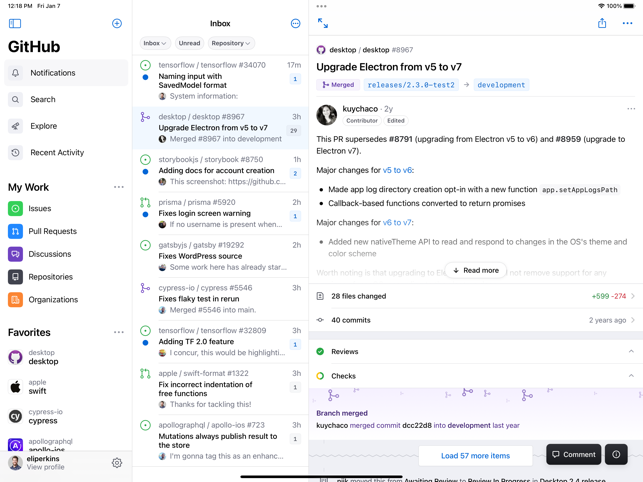Image resolution: width=643 pixels, height=482 pixels.
Task: Tap kuychaco's avatar picture
Action: [x=326, y=115]
